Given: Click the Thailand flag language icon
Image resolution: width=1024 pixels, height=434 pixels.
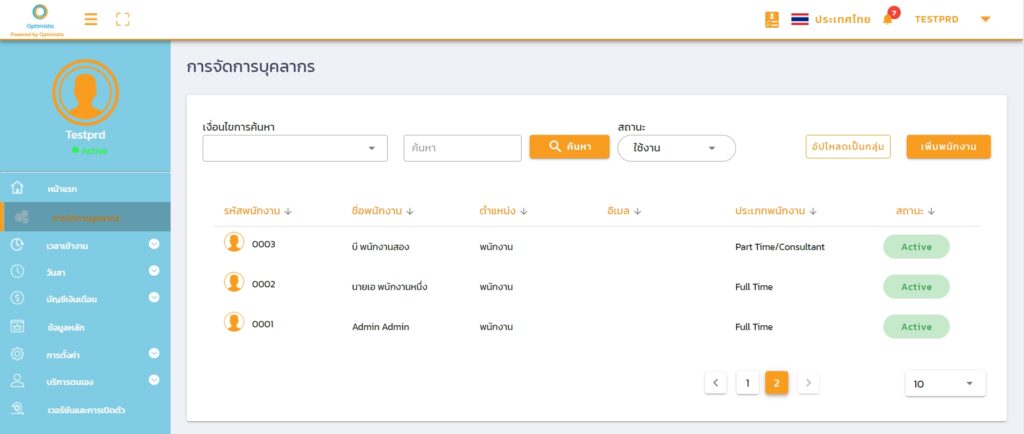Looking at the screenshot, I should click(x=800, y=19).
